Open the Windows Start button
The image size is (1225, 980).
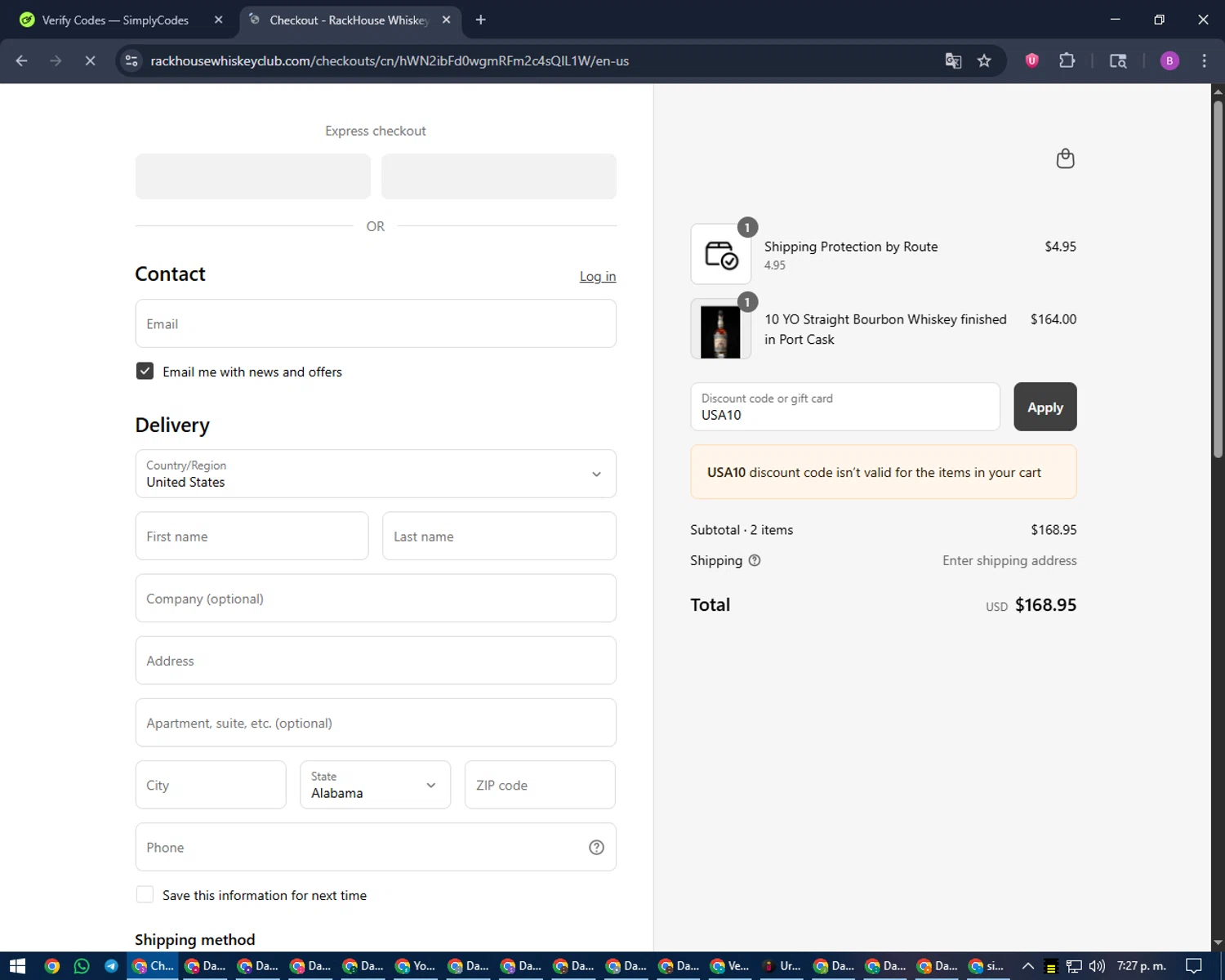tap(17, 966)
